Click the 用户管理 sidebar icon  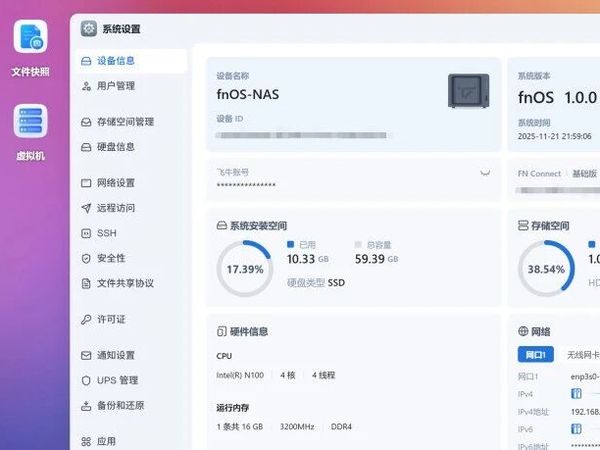(86, 86)
